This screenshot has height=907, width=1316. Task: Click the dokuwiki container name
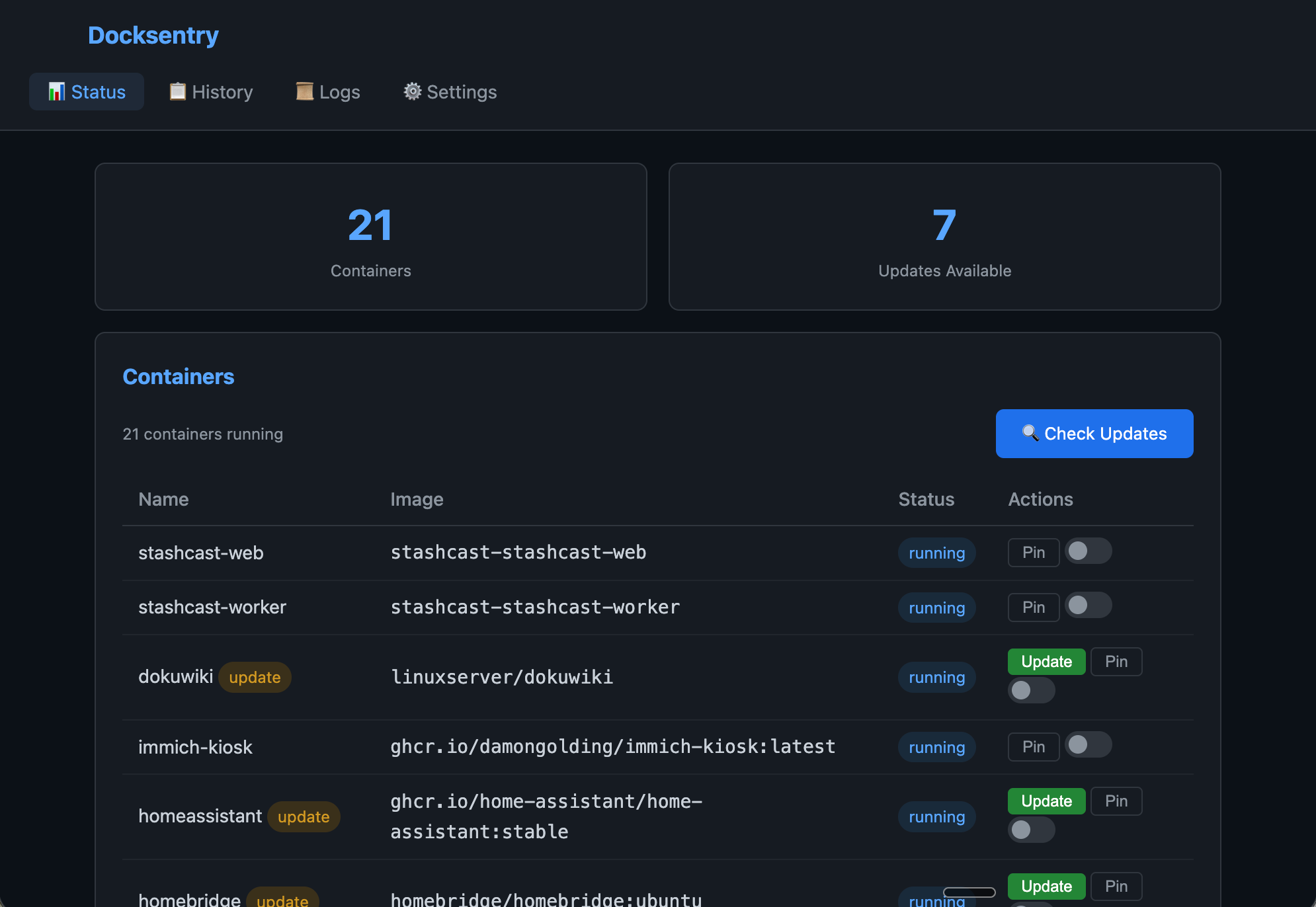pyautogui.click(x=176, y=677)
